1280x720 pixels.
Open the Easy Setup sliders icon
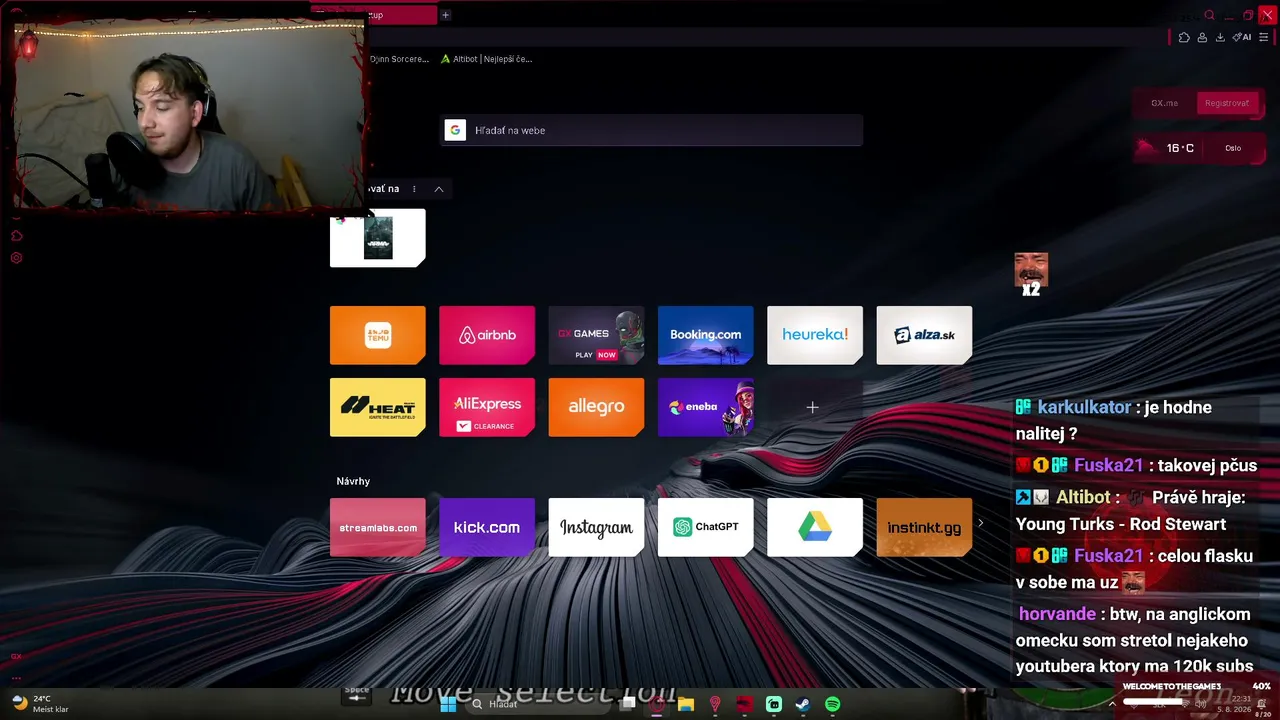1264,38
